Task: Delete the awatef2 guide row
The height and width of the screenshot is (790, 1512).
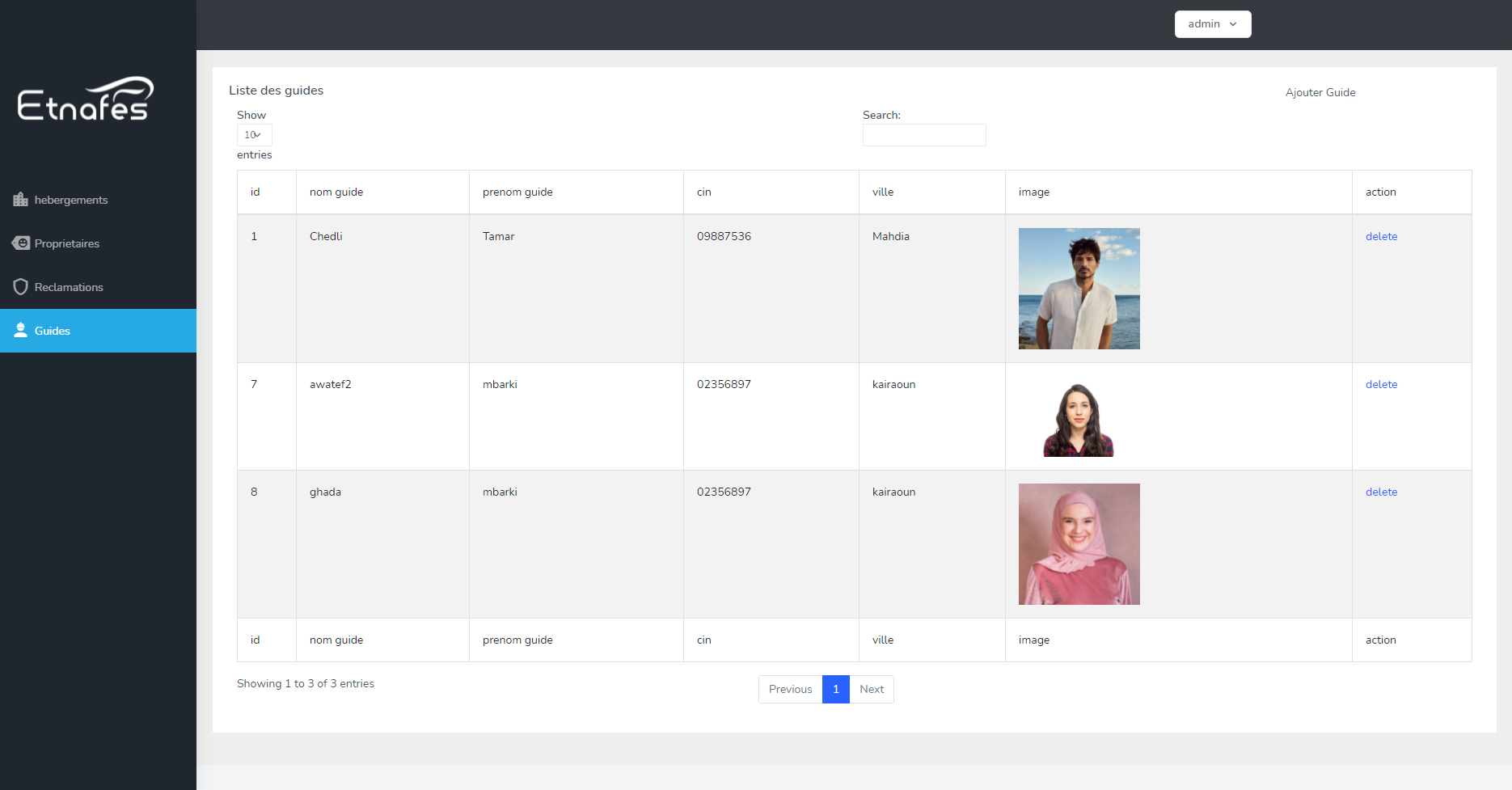Action: coord(1381,384)
